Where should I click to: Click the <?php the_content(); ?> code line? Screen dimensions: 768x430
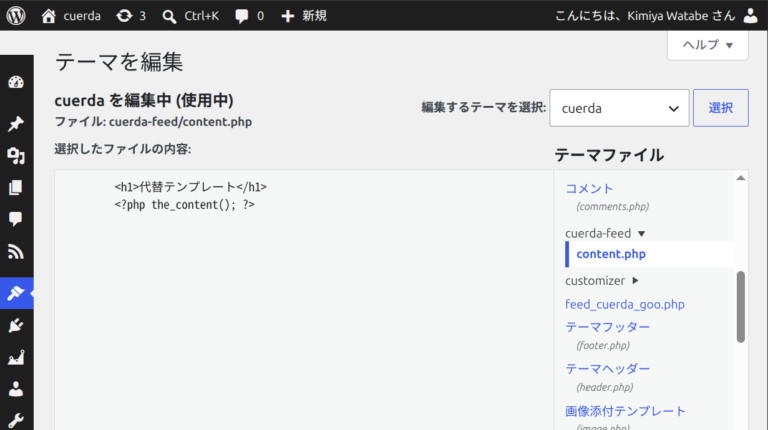click(x=185, y=205)
